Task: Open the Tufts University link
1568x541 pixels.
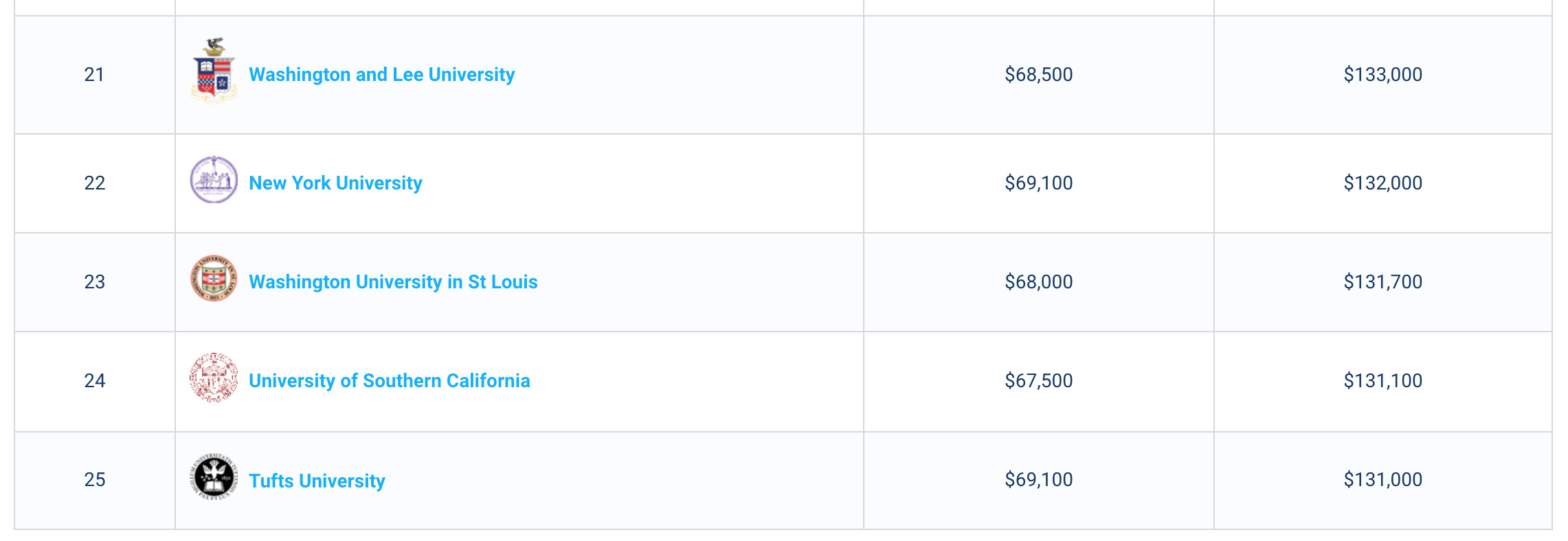Action: 317,481
